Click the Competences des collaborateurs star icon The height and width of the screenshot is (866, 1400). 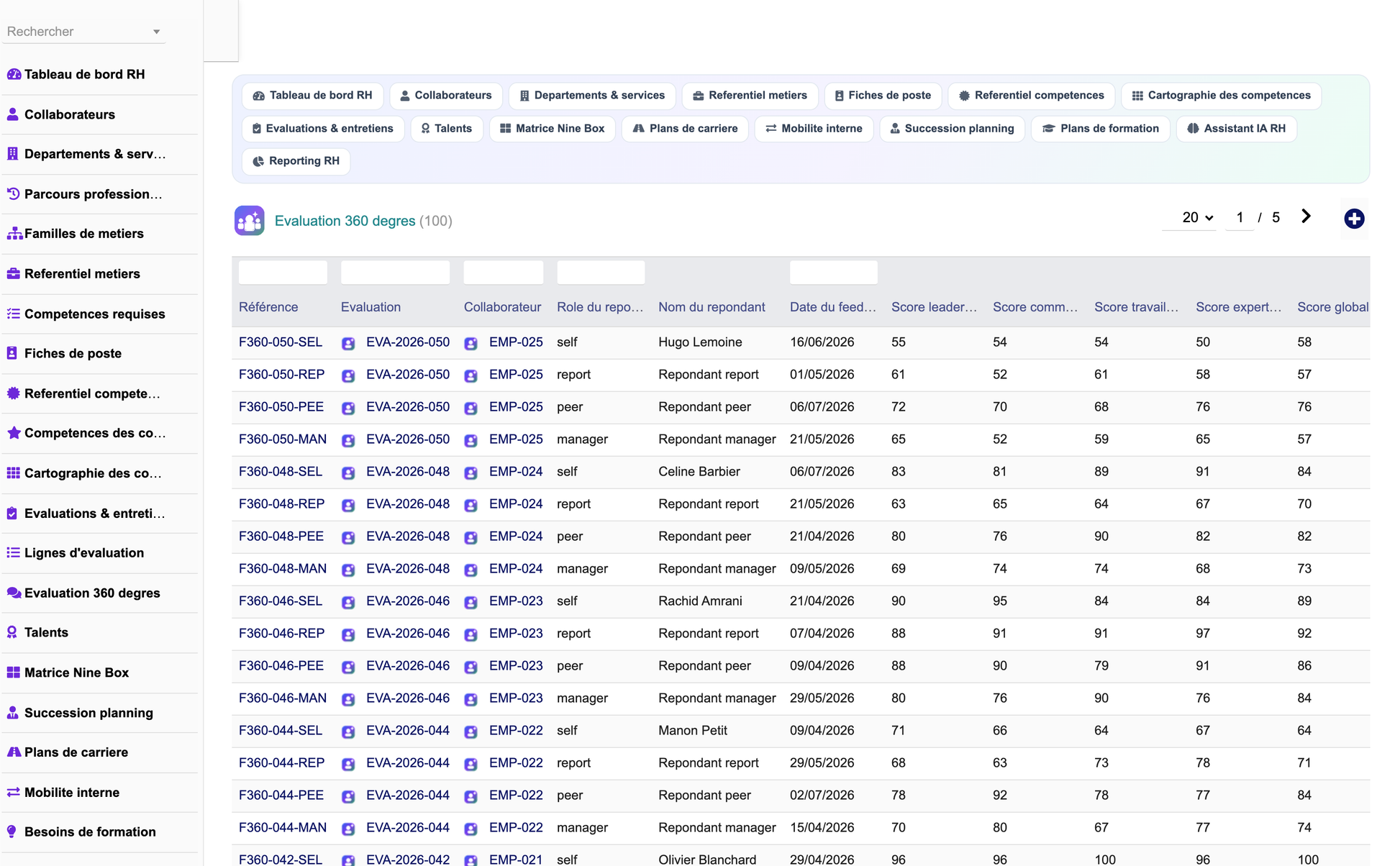pyautogui.click(x=13, y=433)
